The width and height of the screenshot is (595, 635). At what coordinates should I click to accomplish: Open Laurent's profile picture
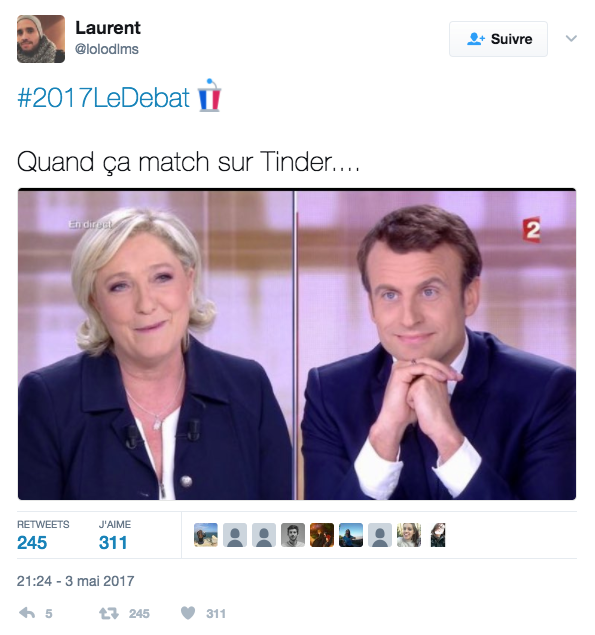pos(41,39)
